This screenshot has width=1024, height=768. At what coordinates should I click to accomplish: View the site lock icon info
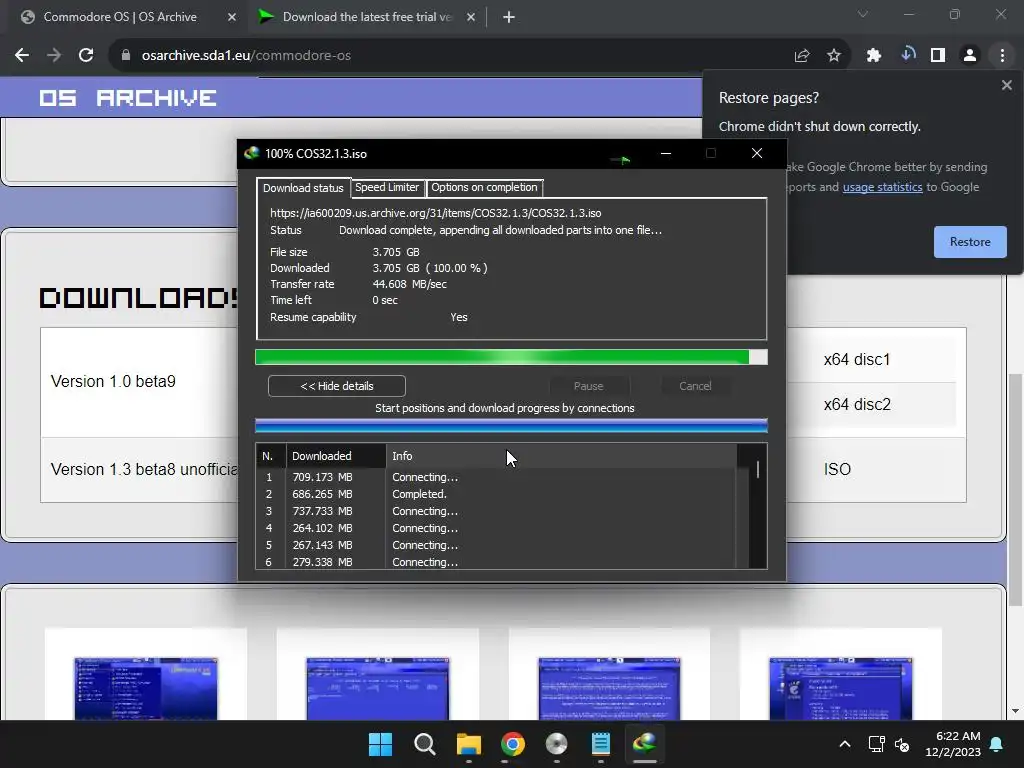pyautogui.click(x=125, y=56)
